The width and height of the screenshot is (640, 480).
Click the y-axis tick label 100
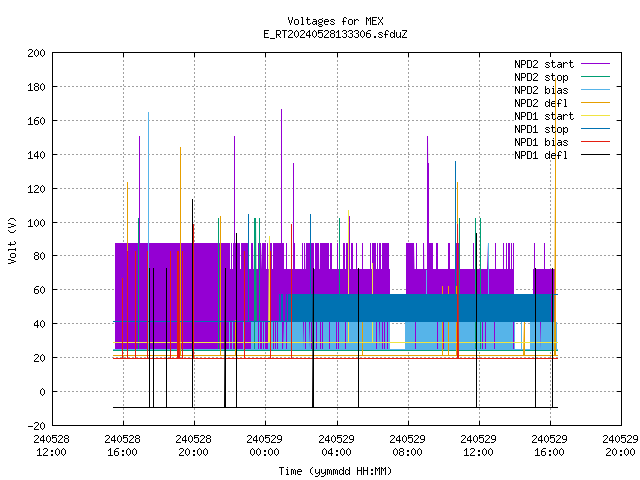tap(36, 223)
